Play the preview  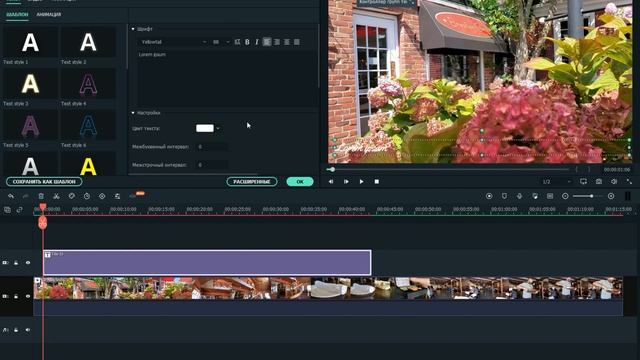click(x=361, y=182)
